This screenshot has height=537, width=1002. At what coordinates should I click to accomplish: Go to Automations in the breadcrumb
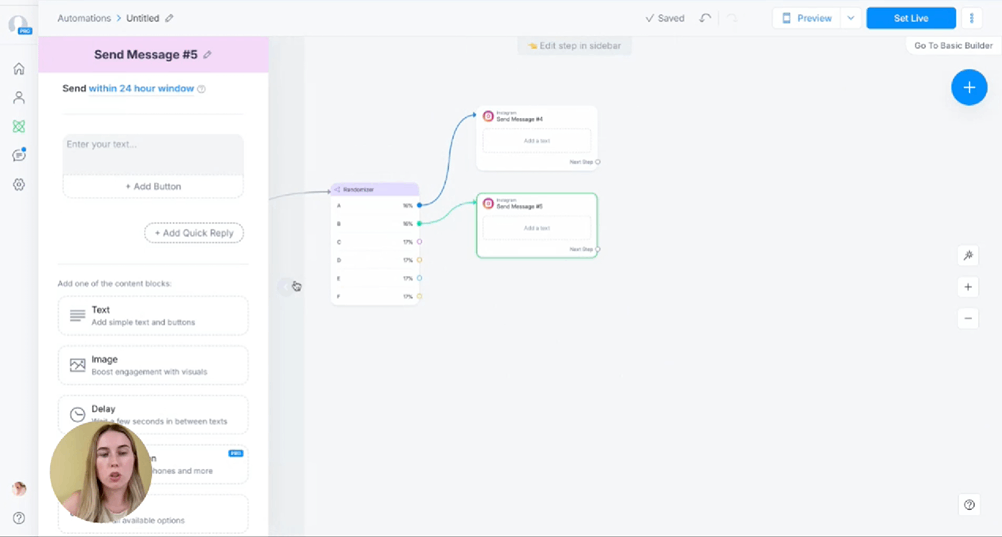88,18
